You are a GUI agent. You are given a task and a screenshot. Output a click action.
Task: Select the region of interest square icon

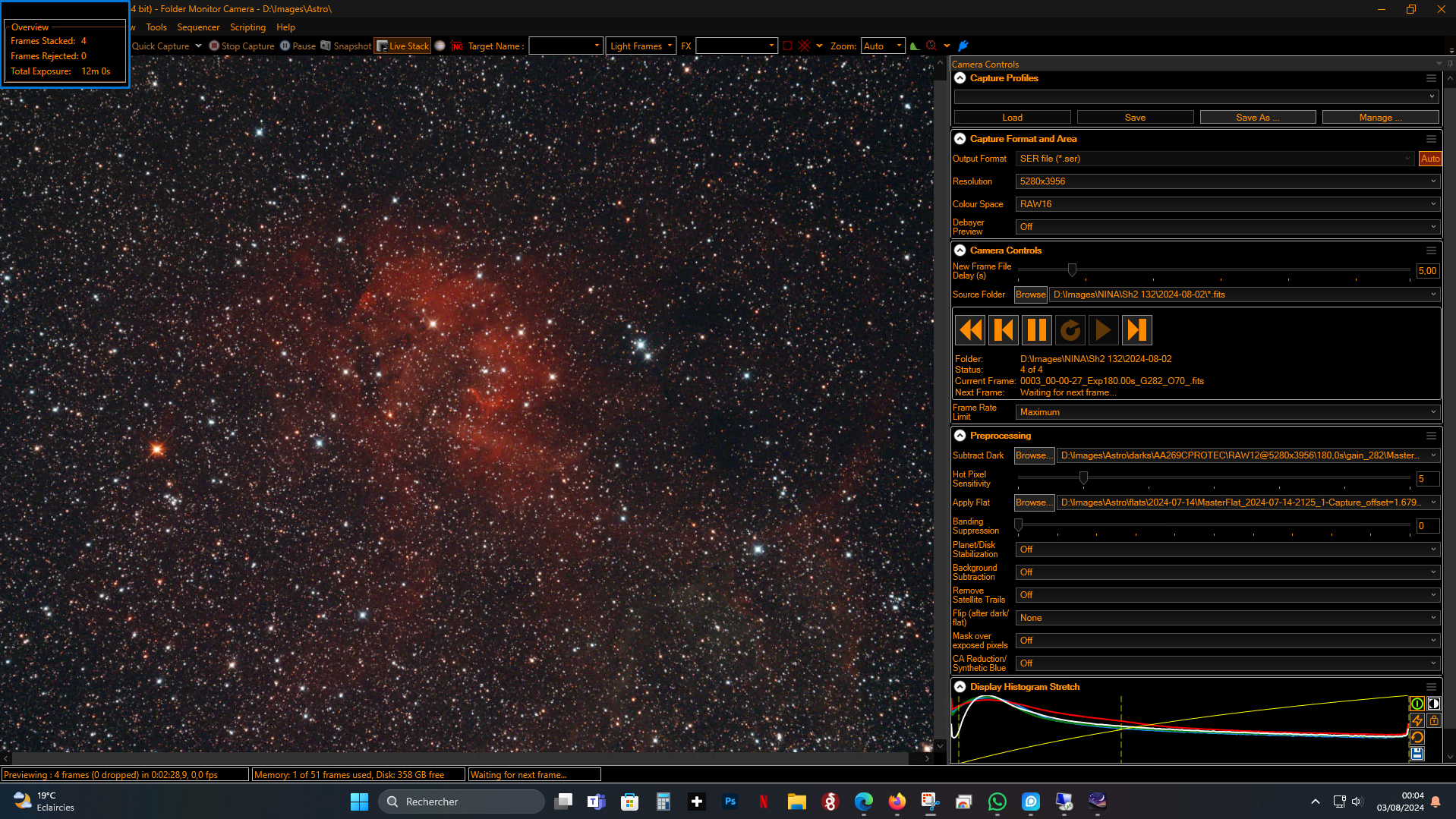point(787,46)
